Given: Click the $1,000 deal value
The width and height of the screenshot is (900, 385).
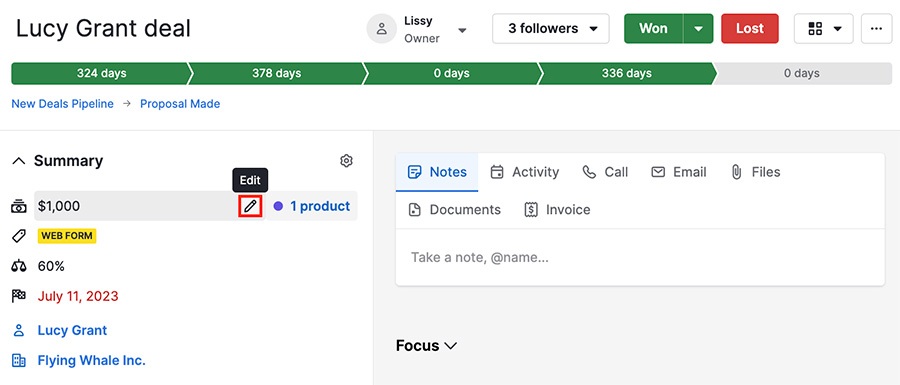Looking at the screenshot, I should (59, 207).
